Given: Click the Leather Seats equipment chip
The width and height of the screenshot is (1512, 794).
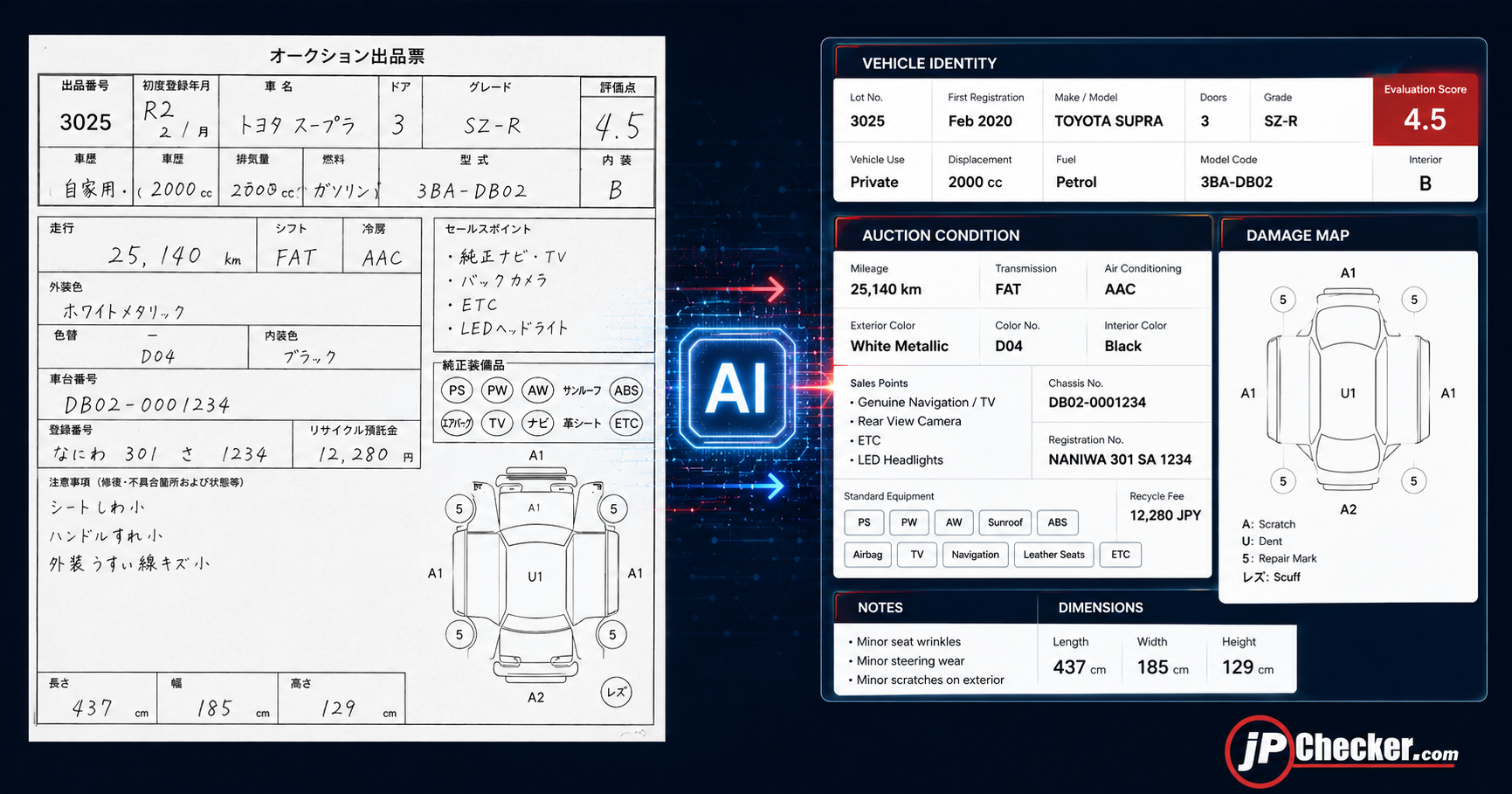Looking at the screenshot, I should pos(1054,555).
